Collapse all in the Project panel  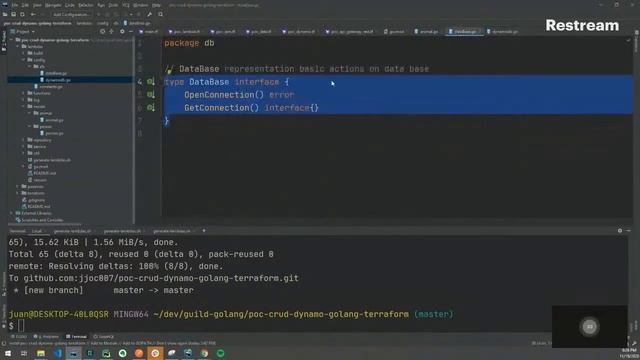tap(111, 31)
